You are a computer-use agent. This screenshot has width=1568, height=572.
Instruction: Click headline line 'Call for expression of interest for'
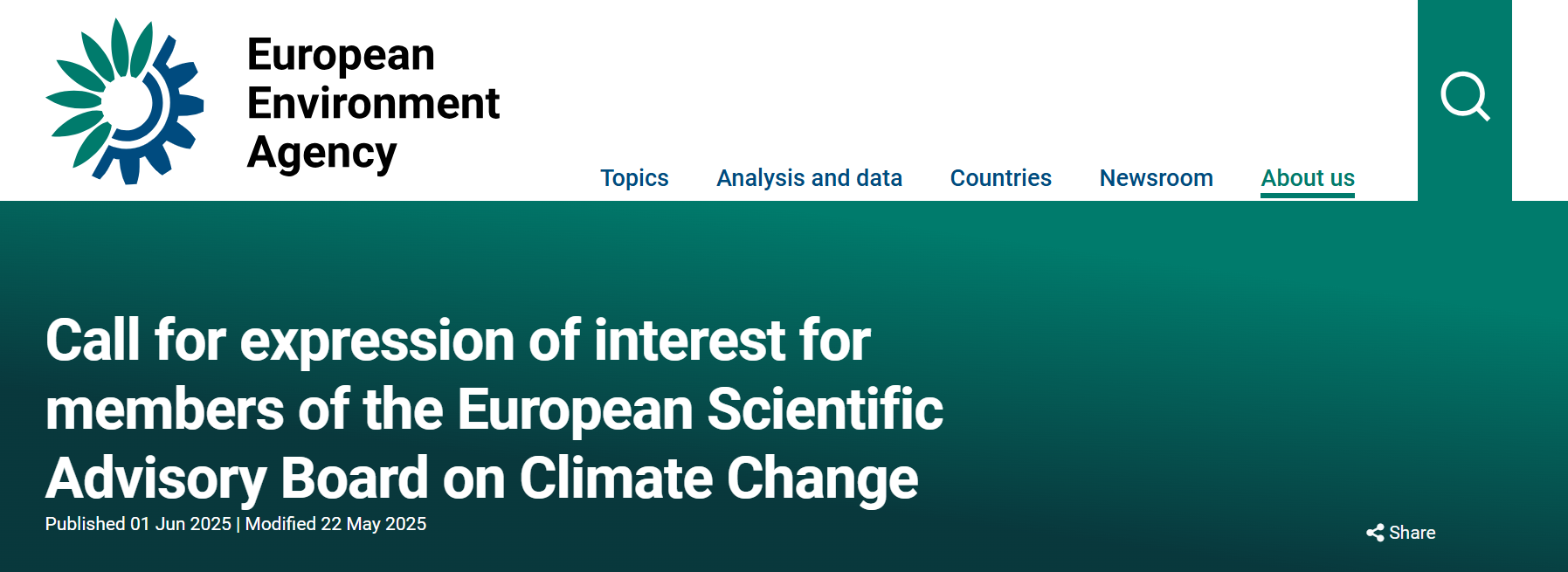click(x=458, y=340)
